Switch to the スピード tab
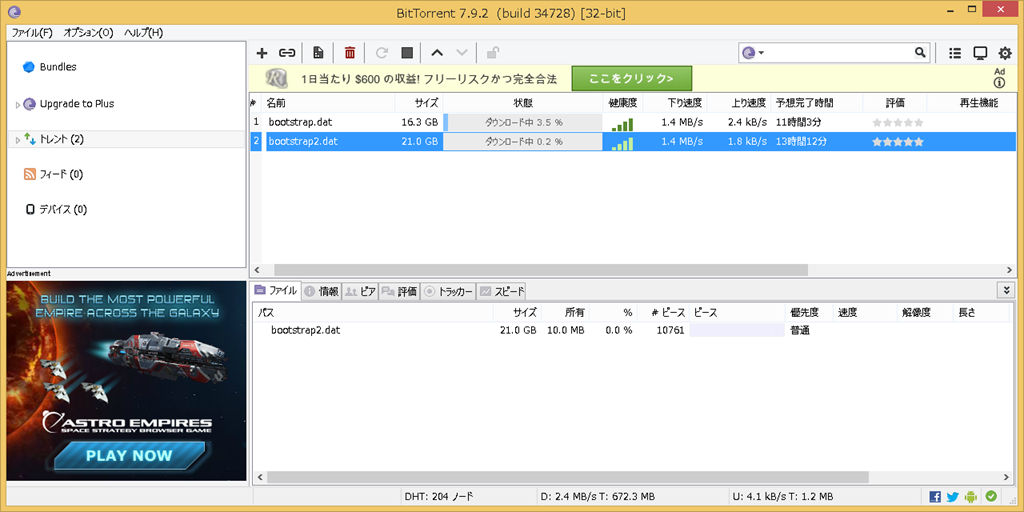1024x512 pixels. coord(501,292)
